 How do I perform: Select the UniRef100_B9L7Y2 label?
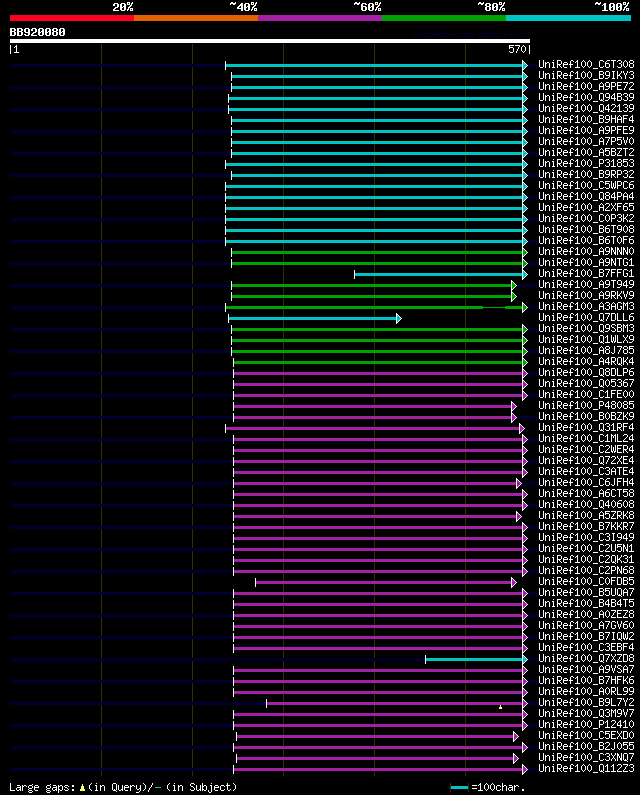coord(586,703)
